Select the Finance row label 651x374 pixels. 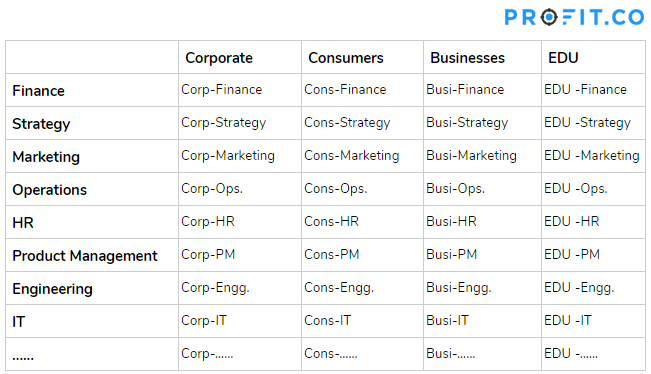click(38, 91)
